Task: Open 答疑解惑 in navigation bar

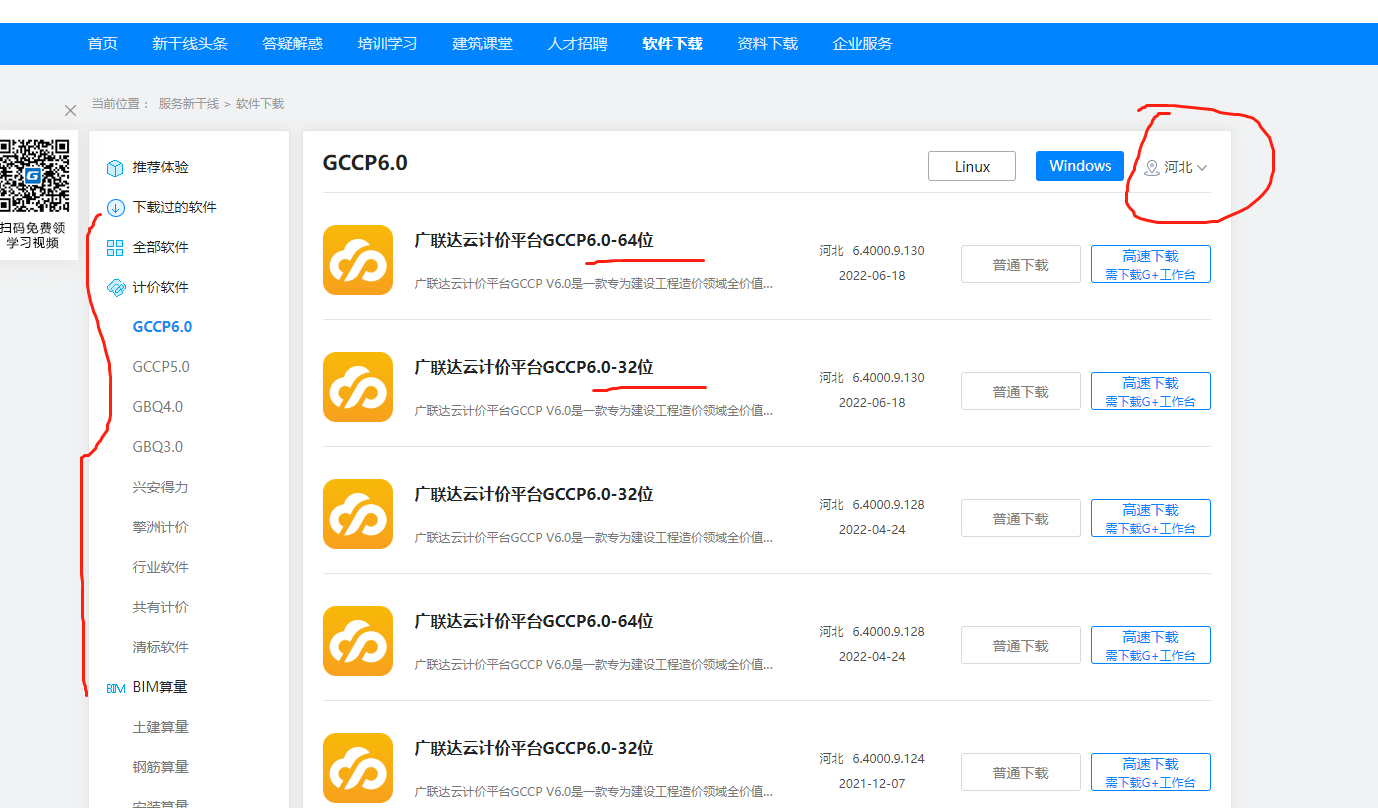Action: pyautogui.click(x=293, y=44)
